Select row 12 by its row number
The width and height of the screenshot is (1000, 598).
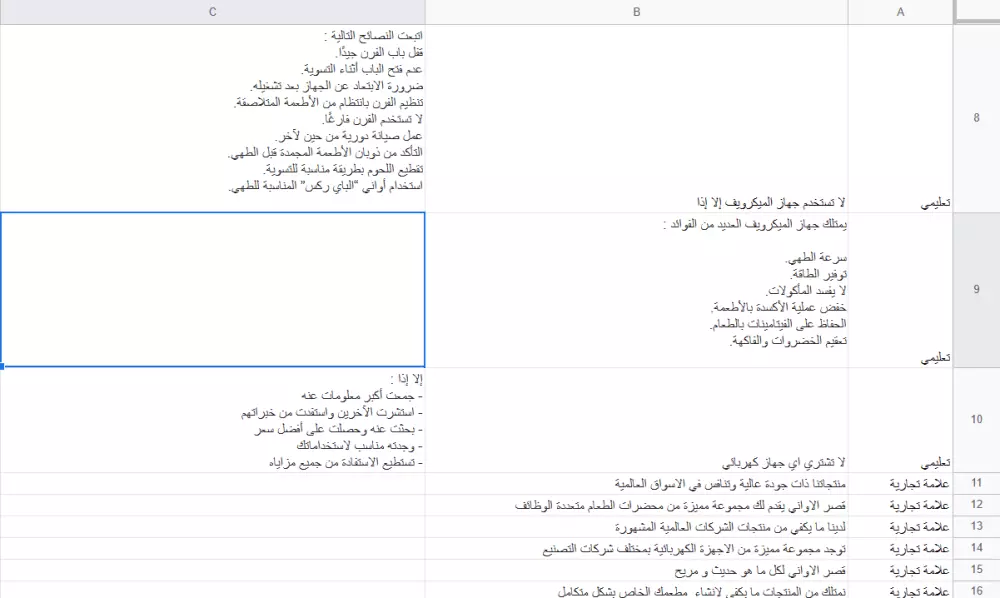pos(975,506)
